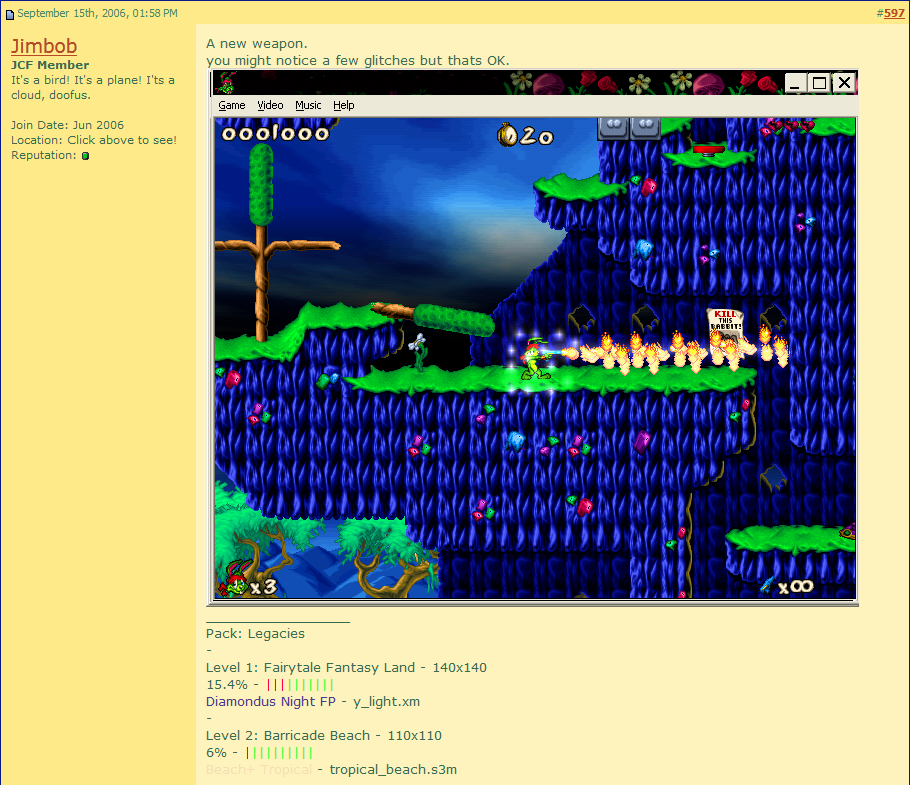Click the y_light.xm file name
Screen dimensions: 910x785
387,701
